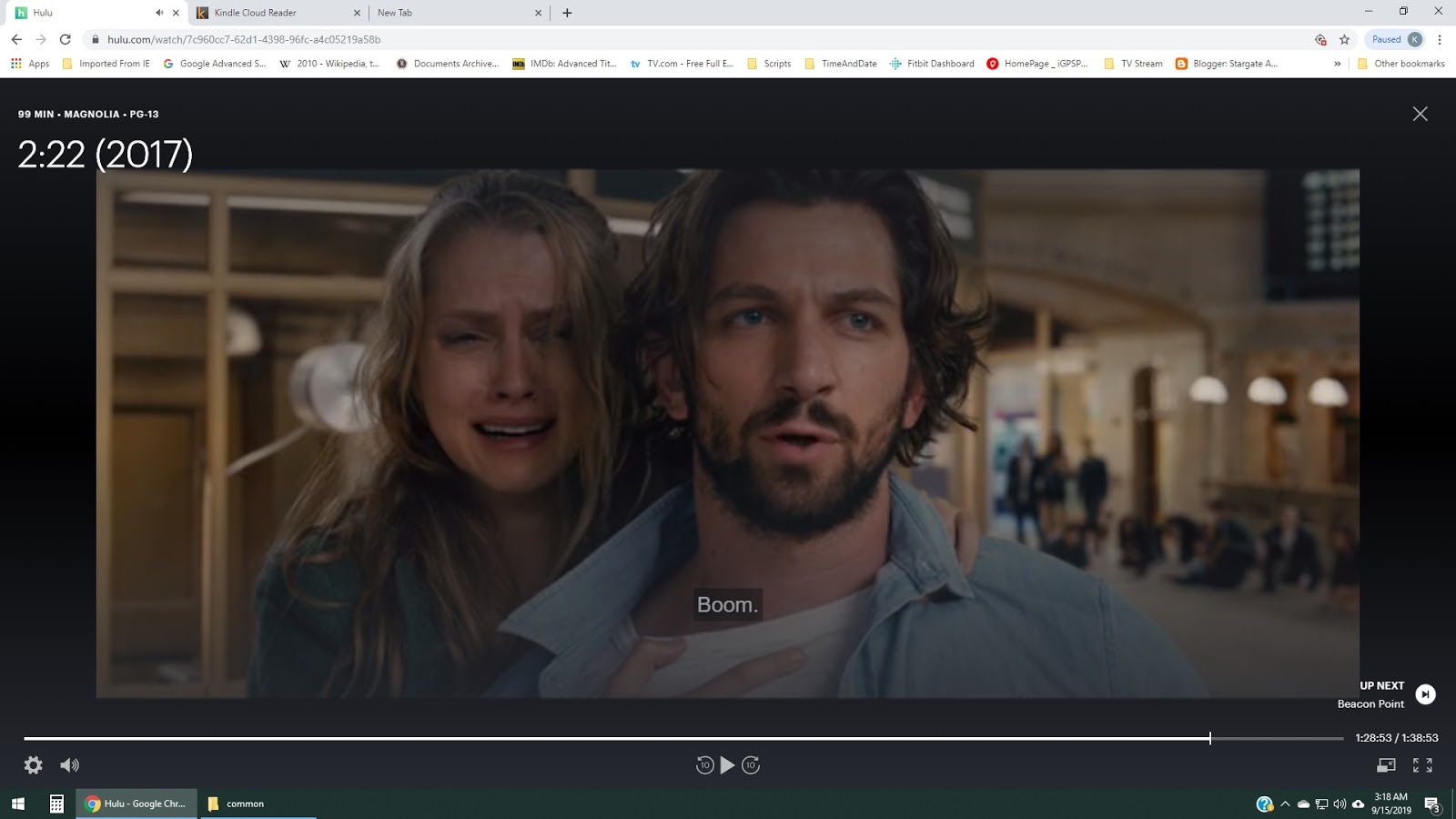Close the Hulu player with X
The width and height of the screenshot is (1456, 819).
(x=1421, y=114)
